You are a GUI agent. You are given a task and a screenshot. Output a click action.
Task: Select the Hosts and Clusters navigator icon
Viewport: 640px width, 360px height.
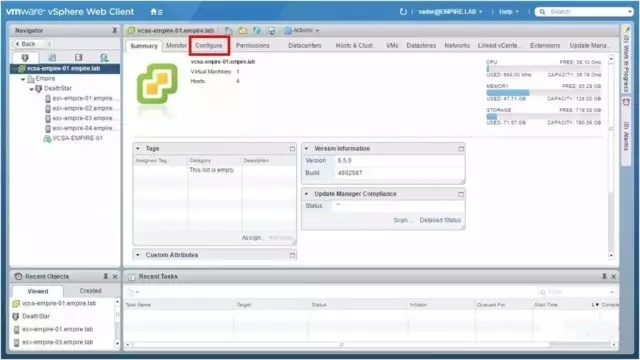click(25, 58)
